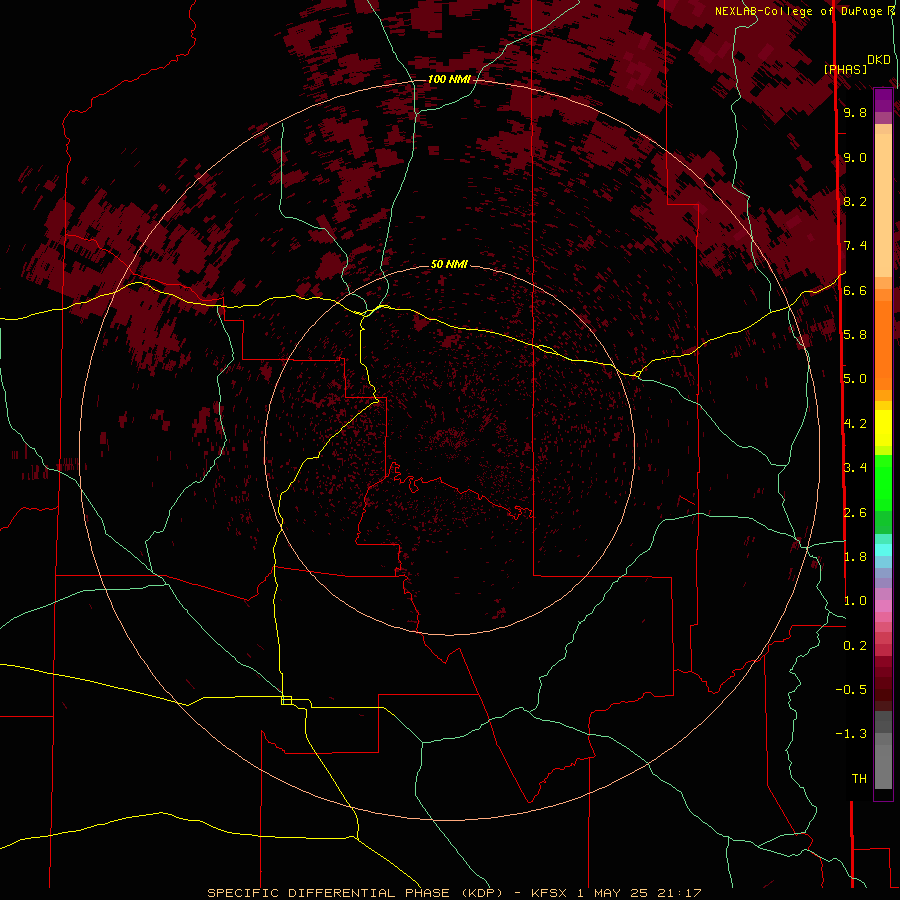The width and height of the screenshot is (900, 900).
Task: Click the 9.0 value on the scale
Action: pos(855,157)
